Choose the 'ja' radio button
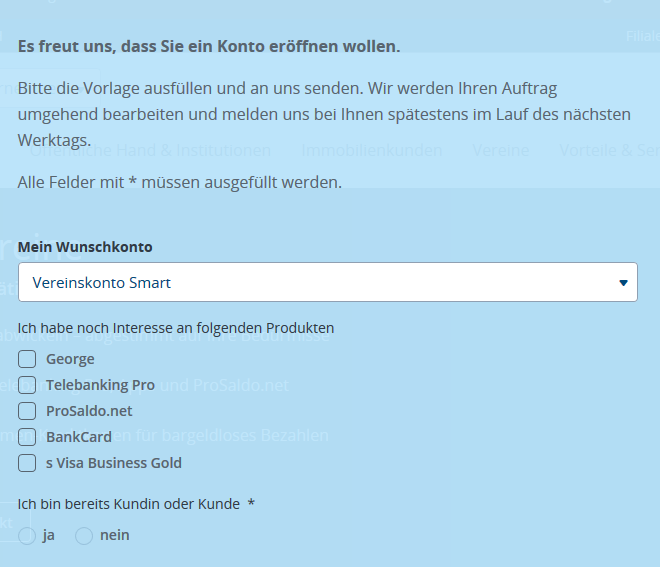 (27, 536)
